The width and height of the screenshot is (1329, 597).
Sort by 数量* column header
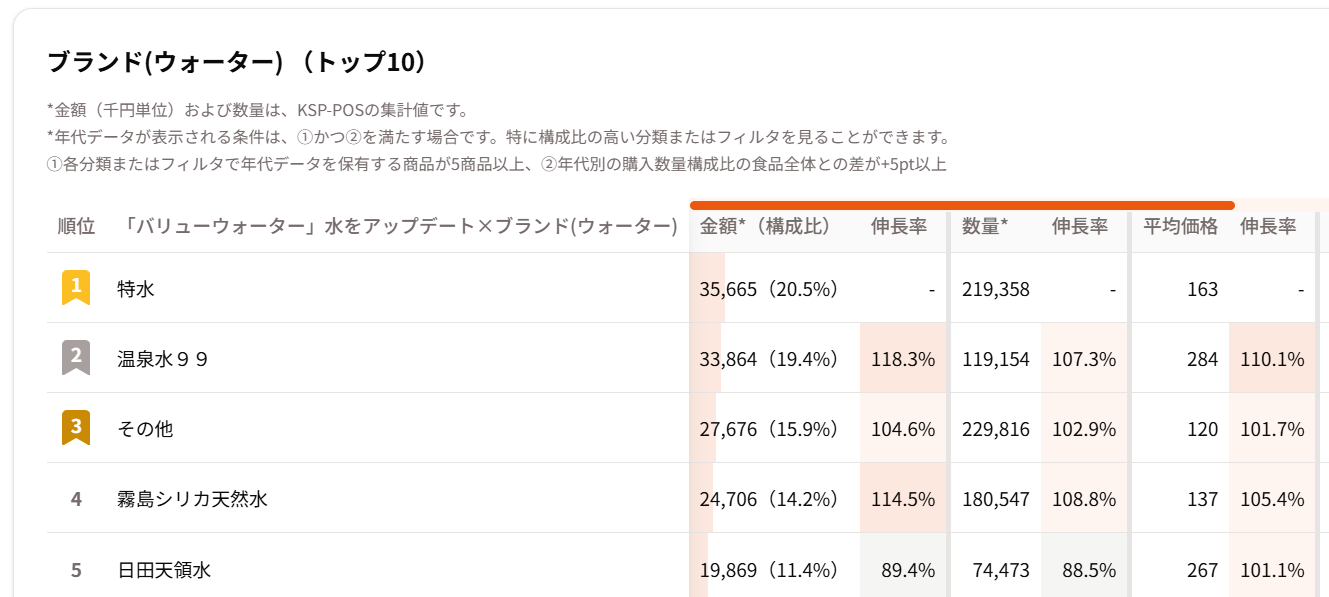tap(985, 227)
